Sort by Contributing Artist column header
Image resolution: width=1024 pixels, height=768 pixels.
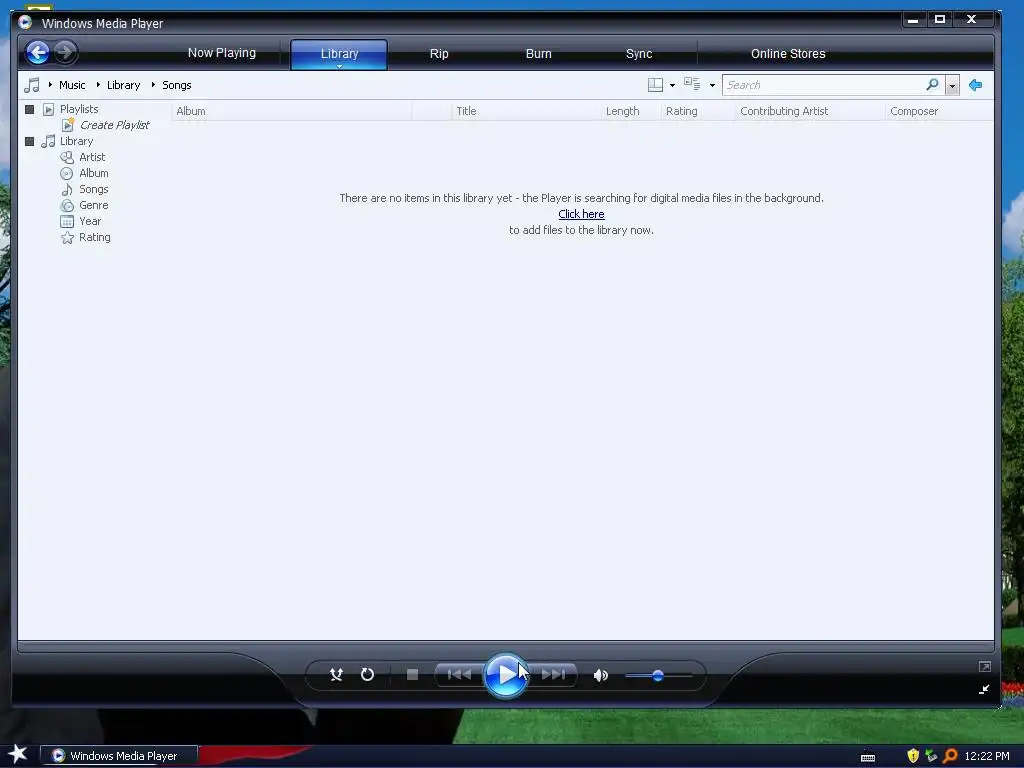[810, 111]
